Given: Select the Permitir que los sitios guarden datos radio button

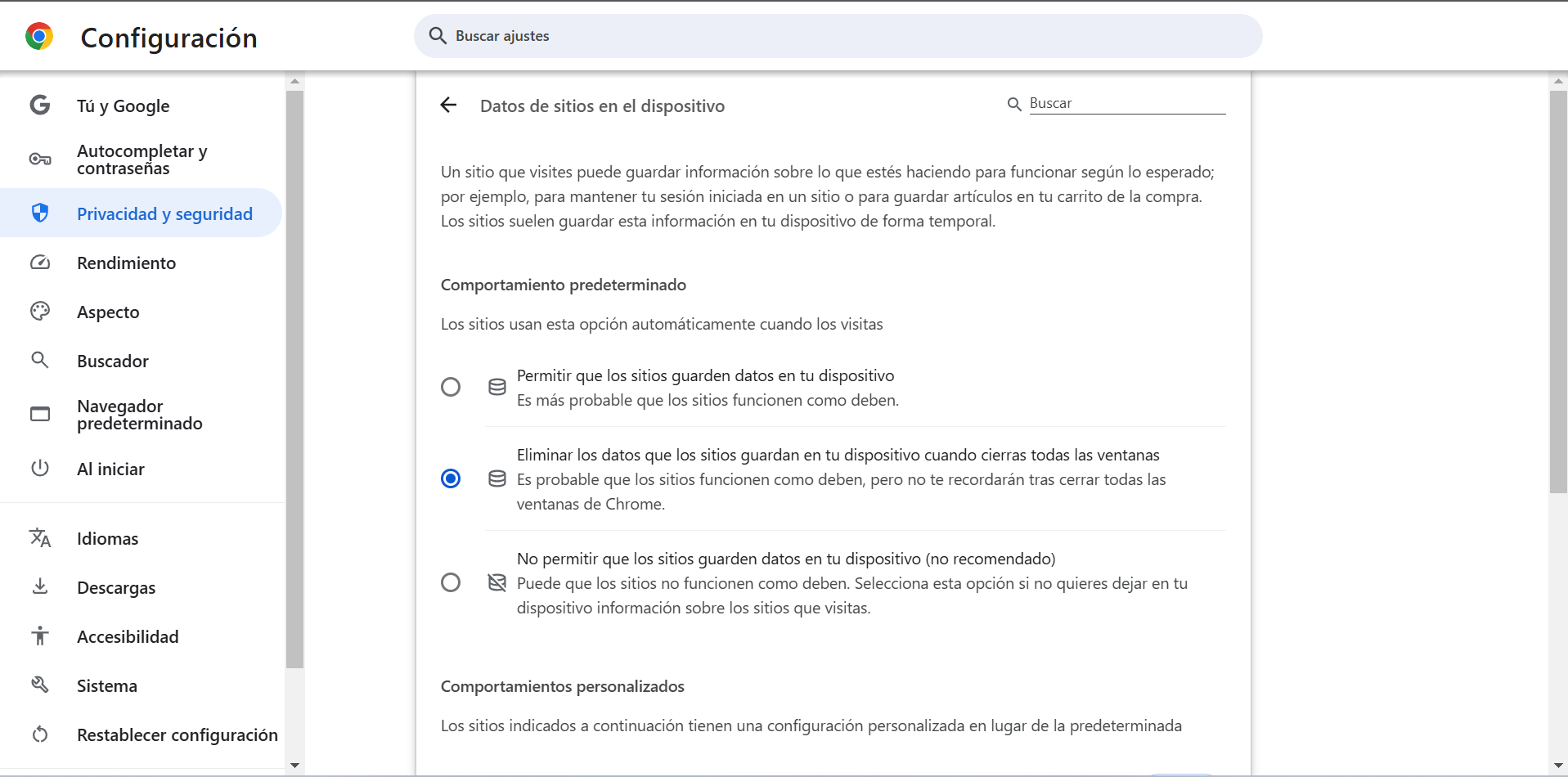Looking at the screenshot, I should click(451, 387).
